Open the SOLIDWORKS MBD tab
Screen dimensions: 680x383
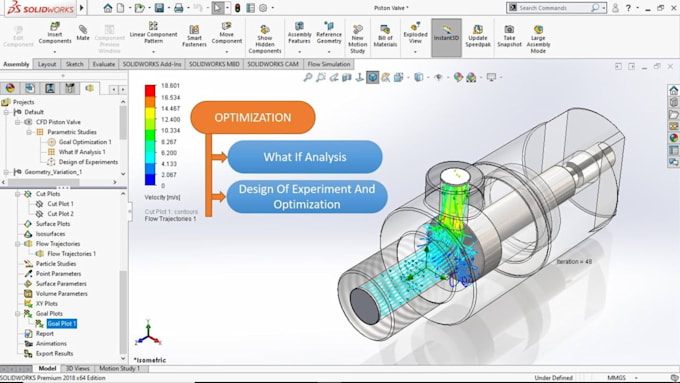(214, 64)
